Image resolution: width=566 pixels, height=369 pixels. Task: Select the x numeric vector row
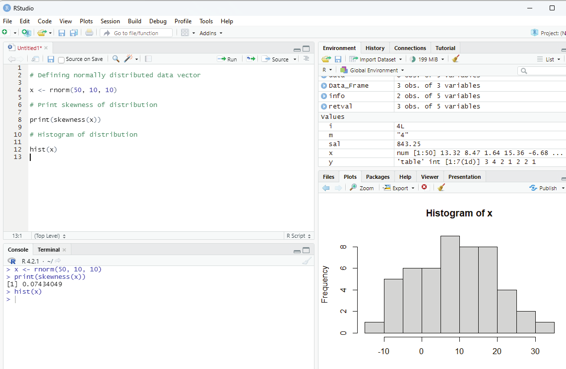pyautogui.click(x=442, y=153)
